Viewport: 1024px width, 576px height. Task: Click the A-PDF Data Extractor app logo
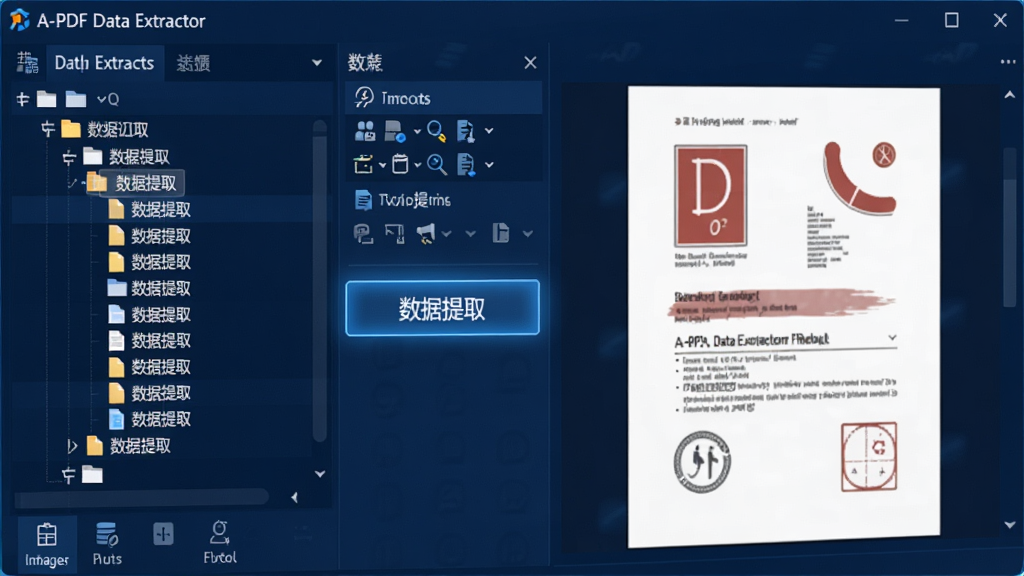(19, 20)
